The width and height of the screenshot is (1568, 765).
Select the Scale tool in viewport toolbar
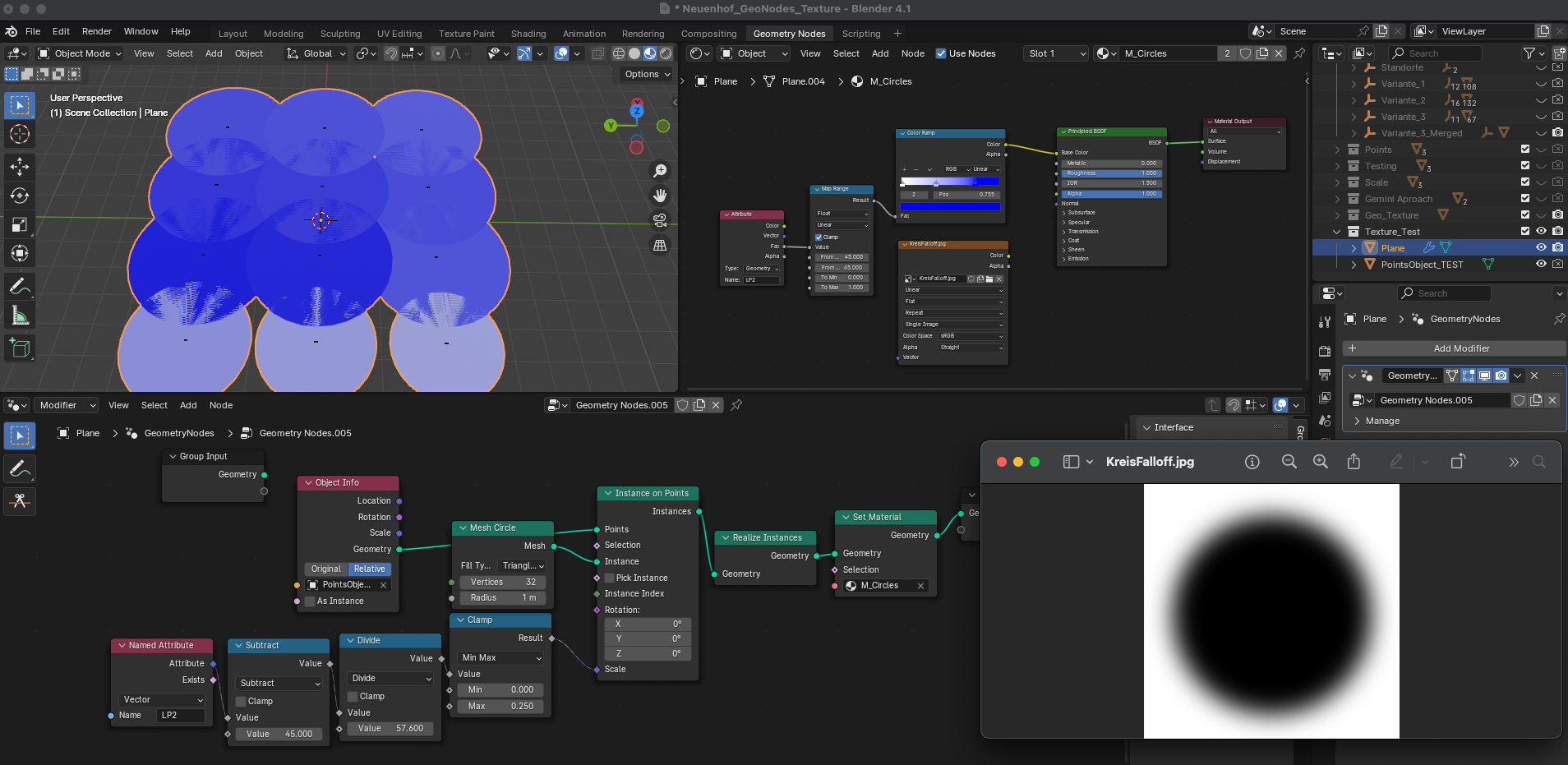pyautogui.click(x=20, y=224)
